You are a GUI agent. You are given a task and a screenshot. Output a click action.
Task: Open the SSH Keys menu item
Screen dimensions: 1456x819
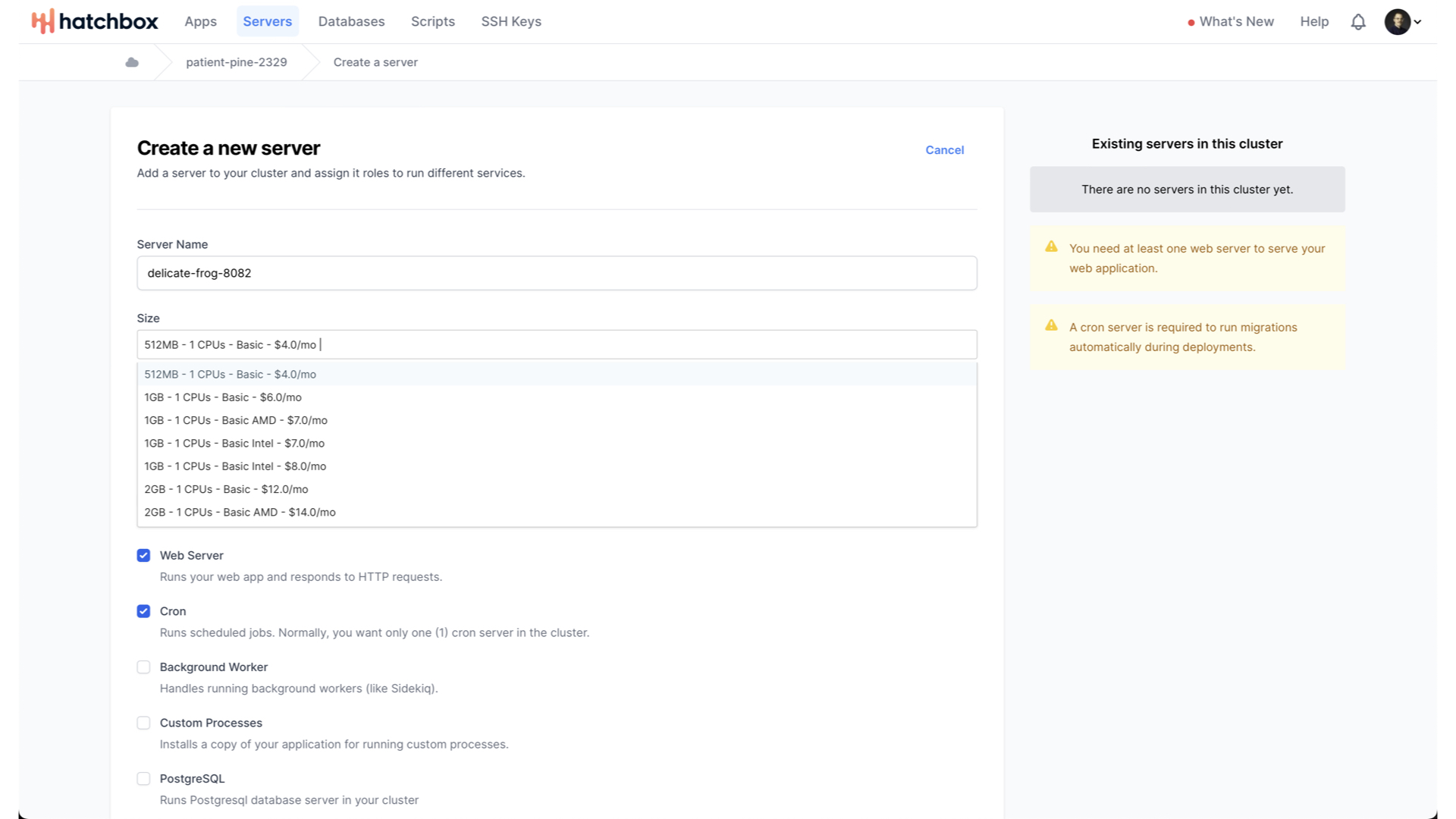(x=511, y=21)
